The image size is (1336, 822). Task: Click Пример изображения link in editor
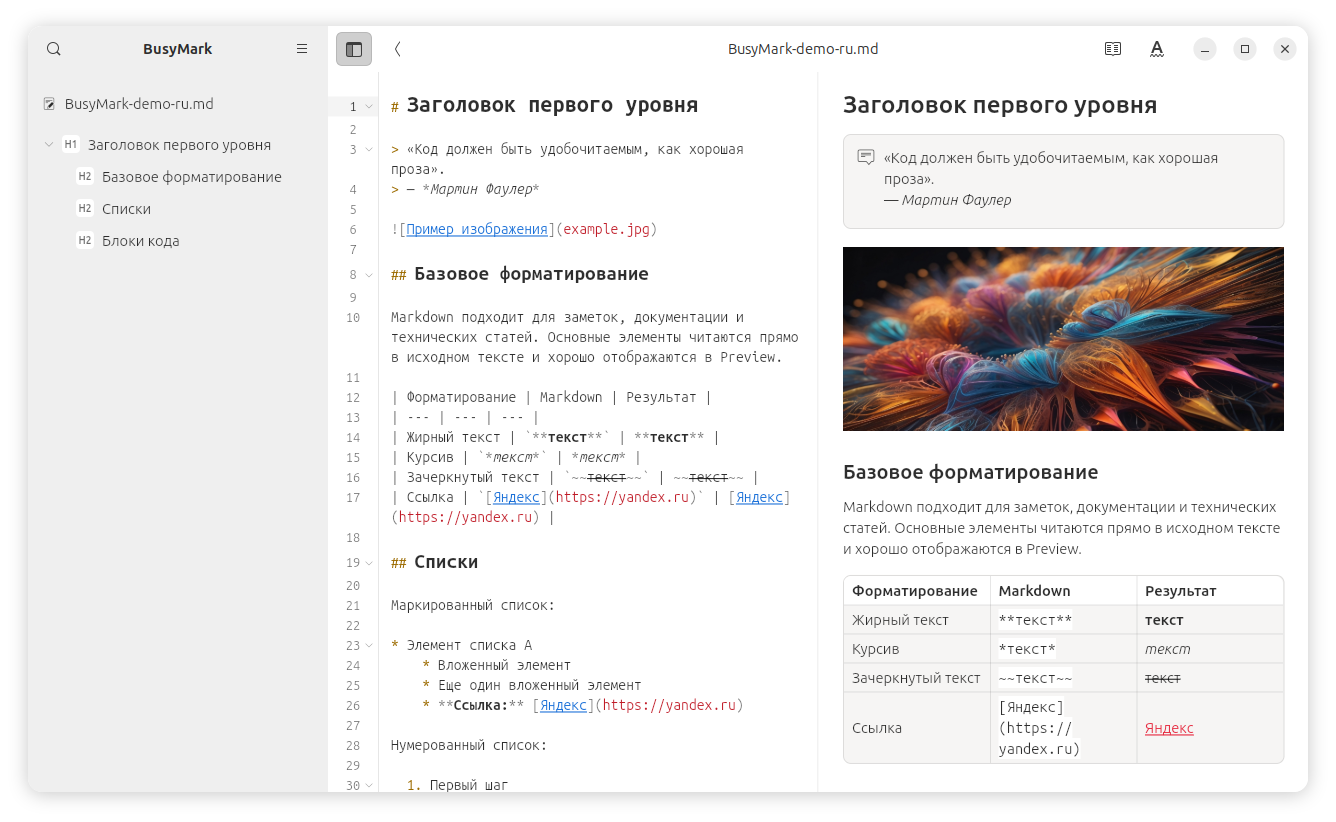(477, 229)
